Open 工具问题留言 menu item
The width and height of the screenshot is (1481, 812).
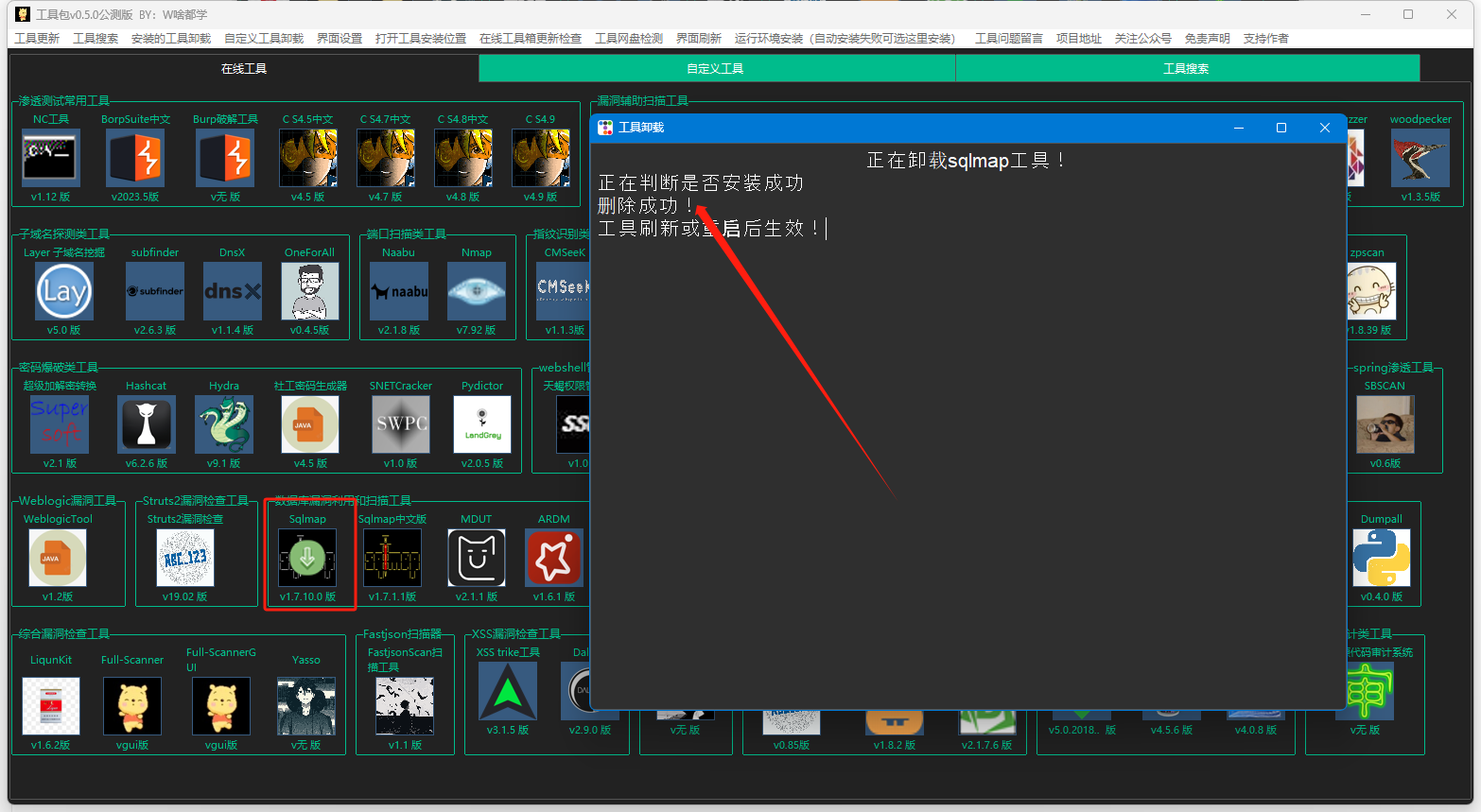(1009, 39)
